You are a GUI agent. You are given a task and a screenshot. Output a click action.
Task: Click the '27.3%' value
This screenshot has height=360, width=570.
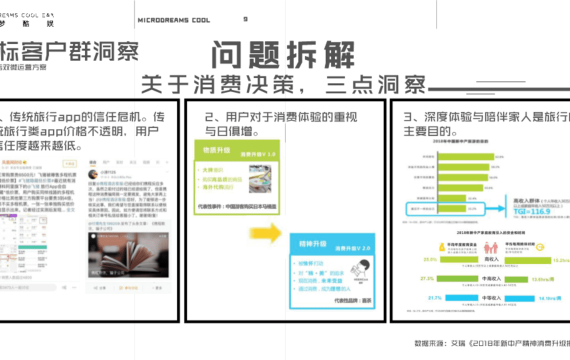click(x=427, y=279)
